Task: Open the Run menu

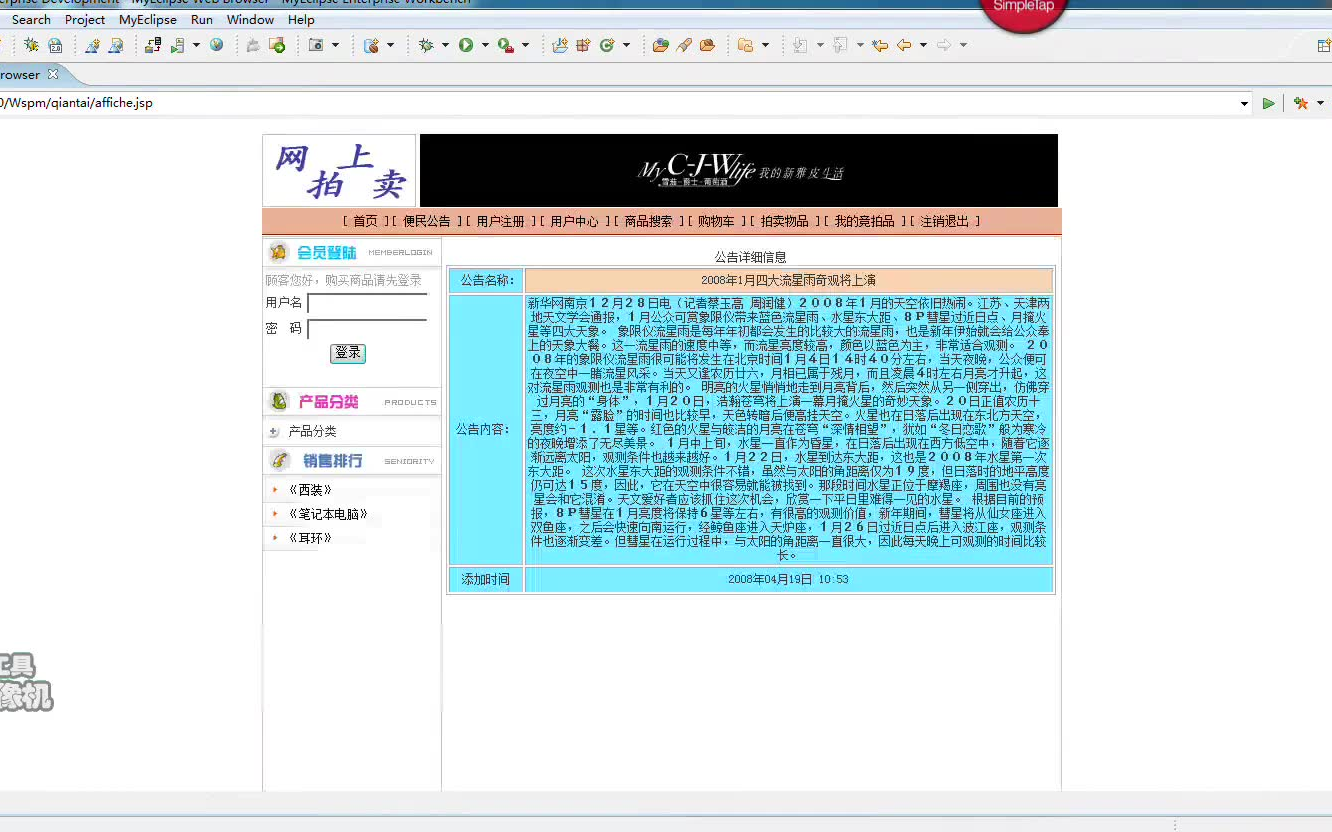Action: tap(202, 20)
